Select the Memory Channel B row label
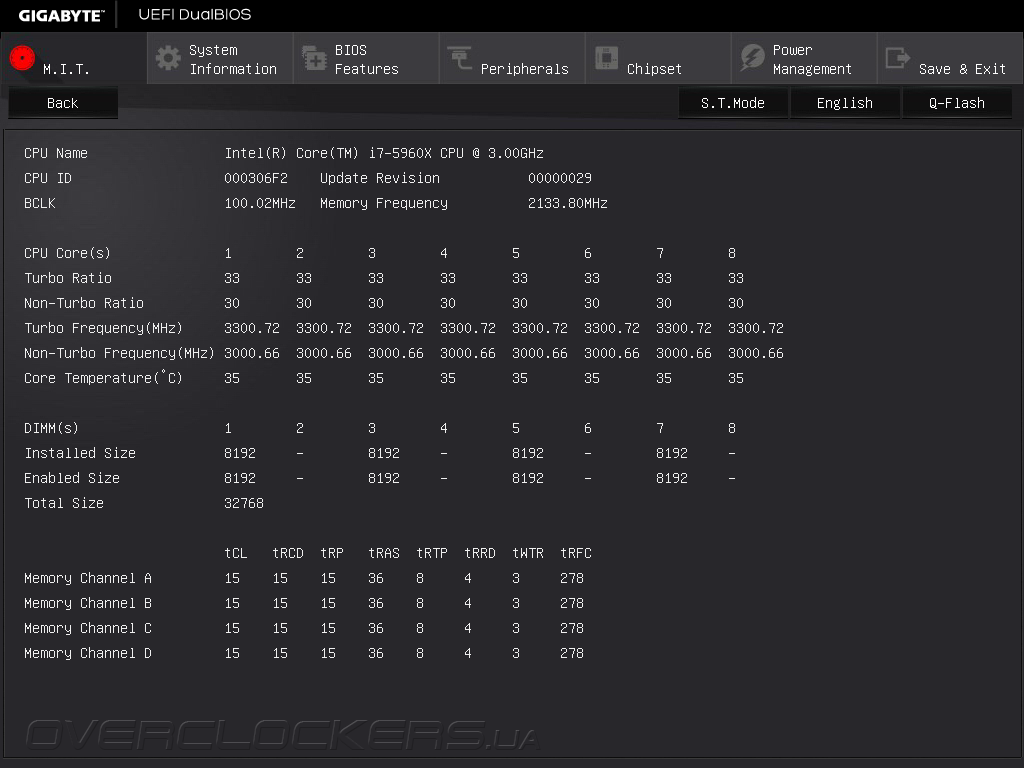This screenshot has height=768, width=1024. point(88,603)
